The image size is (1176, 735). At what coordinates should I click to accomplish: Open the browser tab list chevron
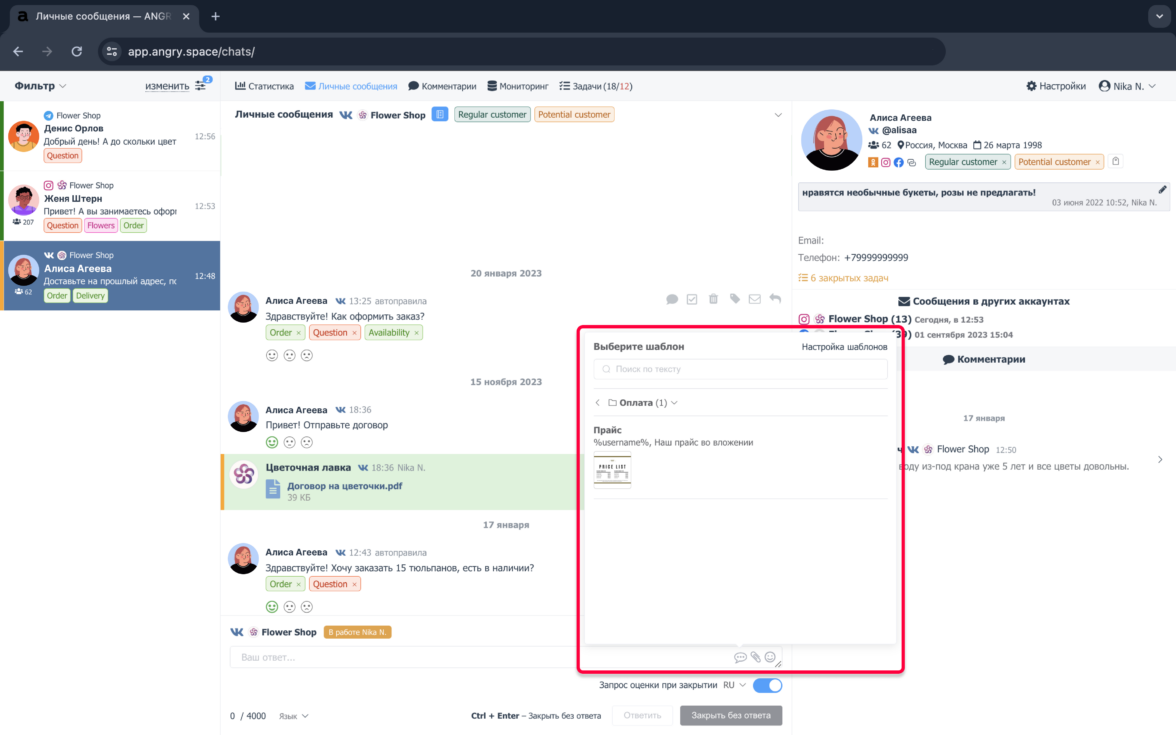pos(1160,16)
